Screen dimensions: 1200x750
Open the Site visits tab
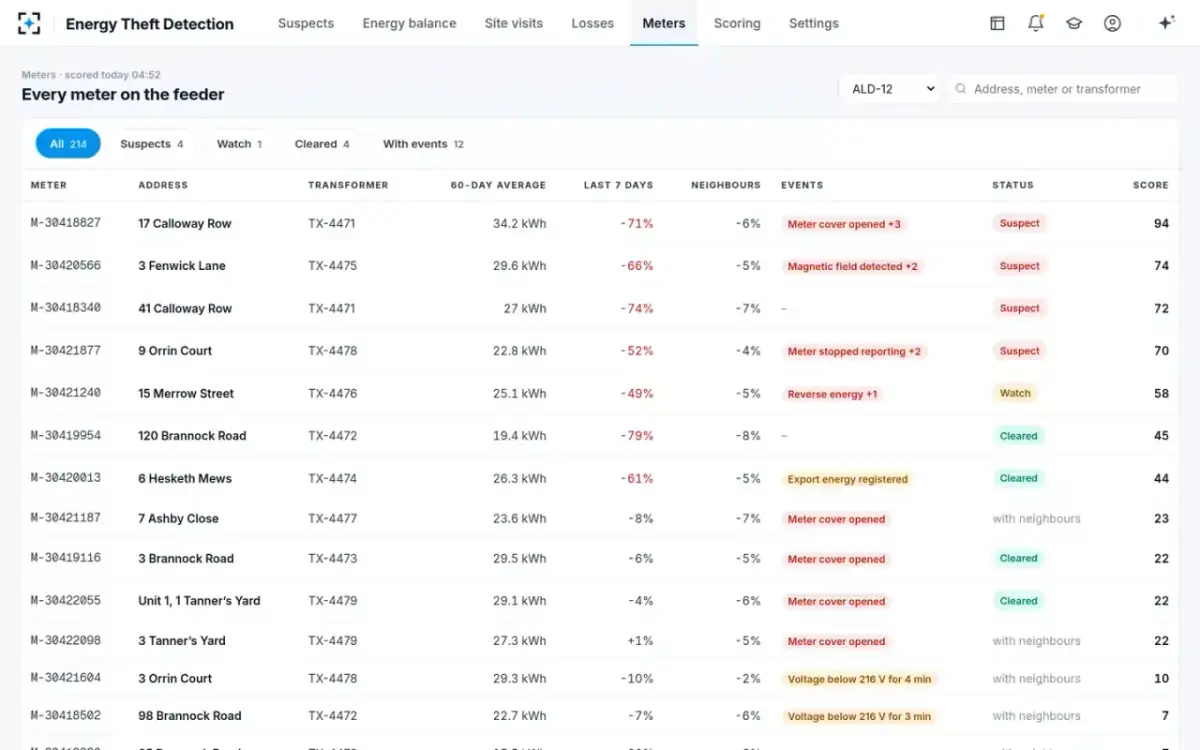tap(514, 23)
